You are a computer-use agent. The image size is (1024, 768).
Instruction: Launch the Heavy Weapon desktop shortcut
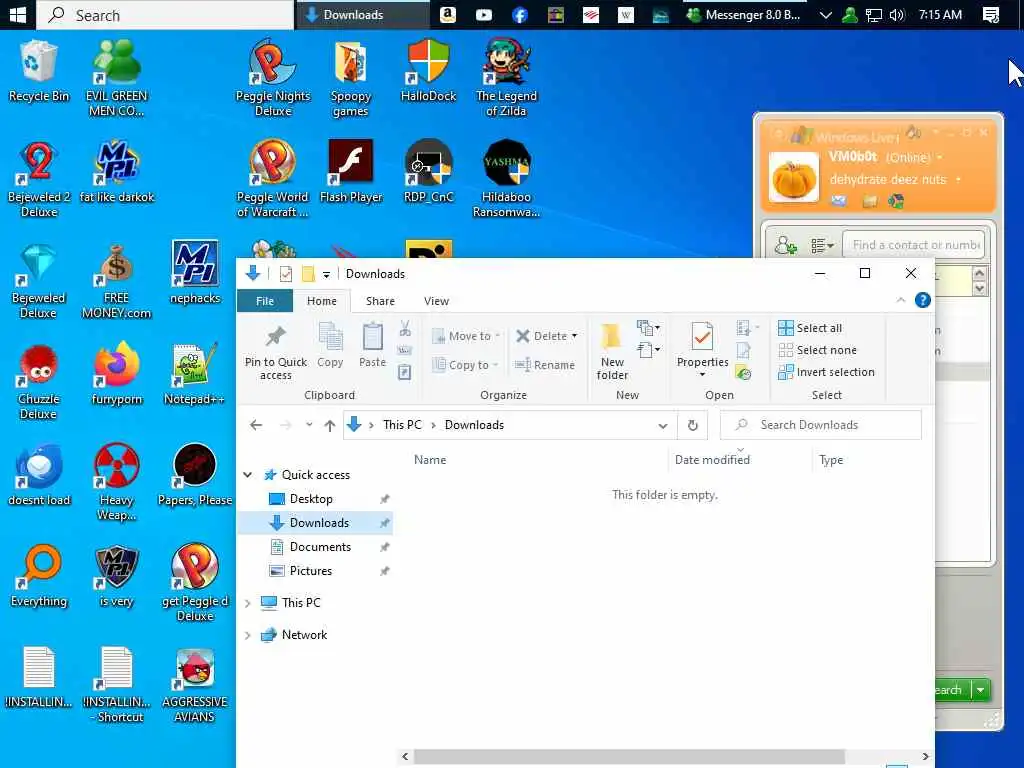(x=116, y=482)
